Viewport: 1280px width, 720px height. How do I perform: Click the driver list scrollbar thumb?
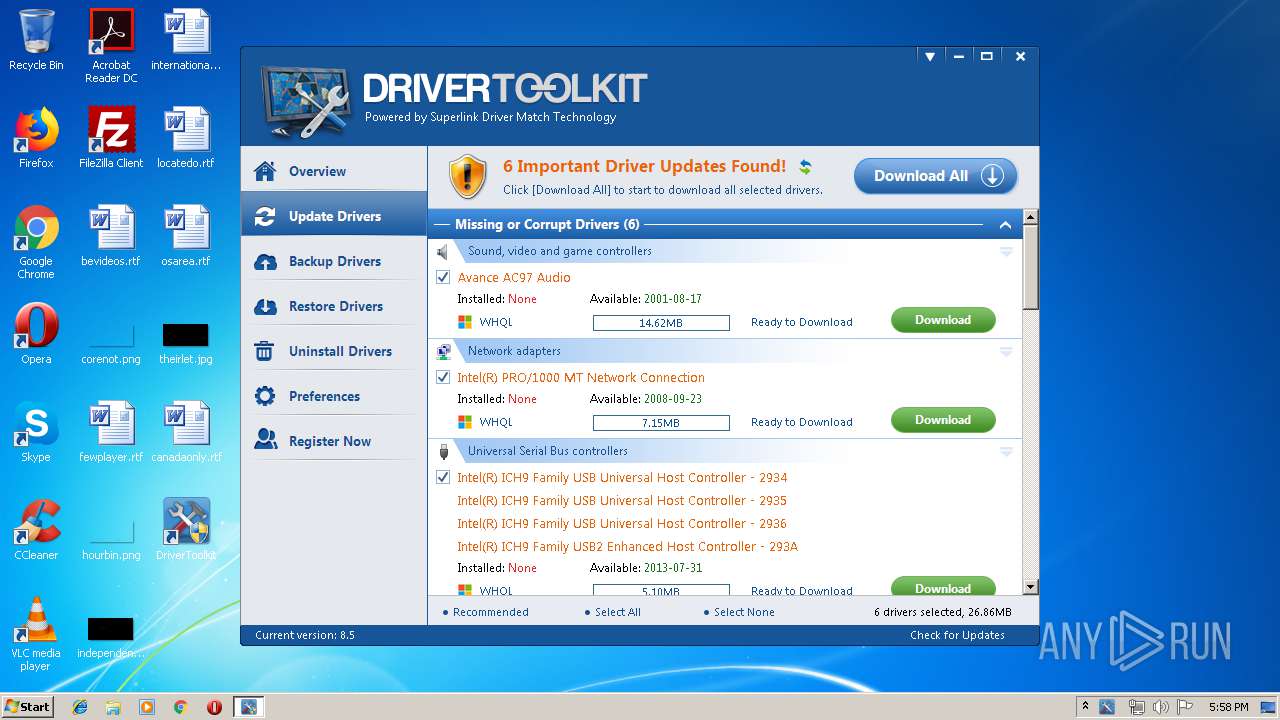pyautogui.click(x=1031, y=267)
